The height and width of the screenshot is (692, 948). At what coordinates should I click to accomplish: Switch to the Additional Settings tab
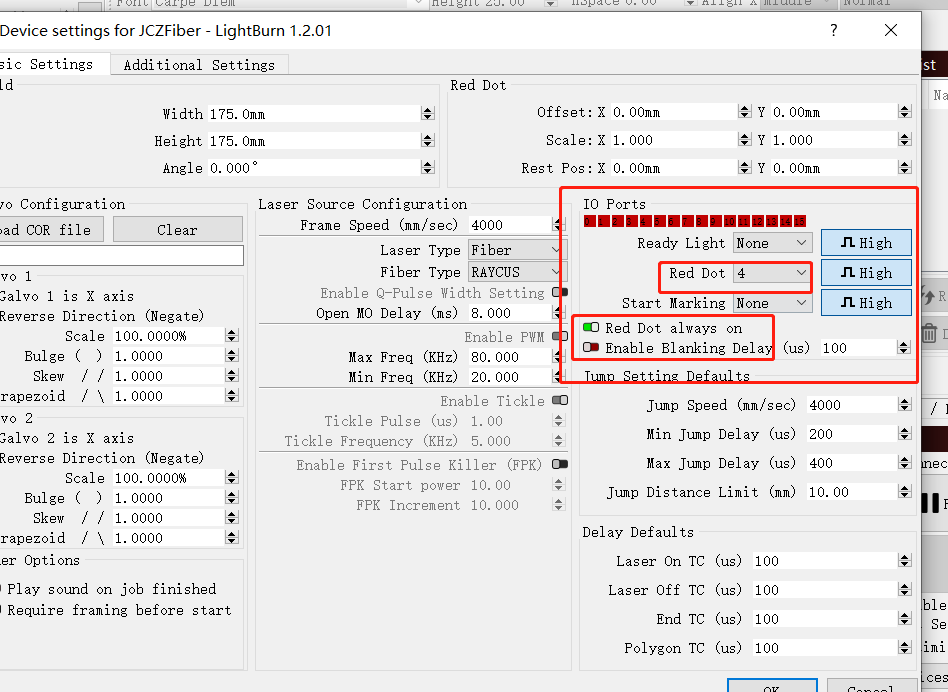click(x=199, y=65)
